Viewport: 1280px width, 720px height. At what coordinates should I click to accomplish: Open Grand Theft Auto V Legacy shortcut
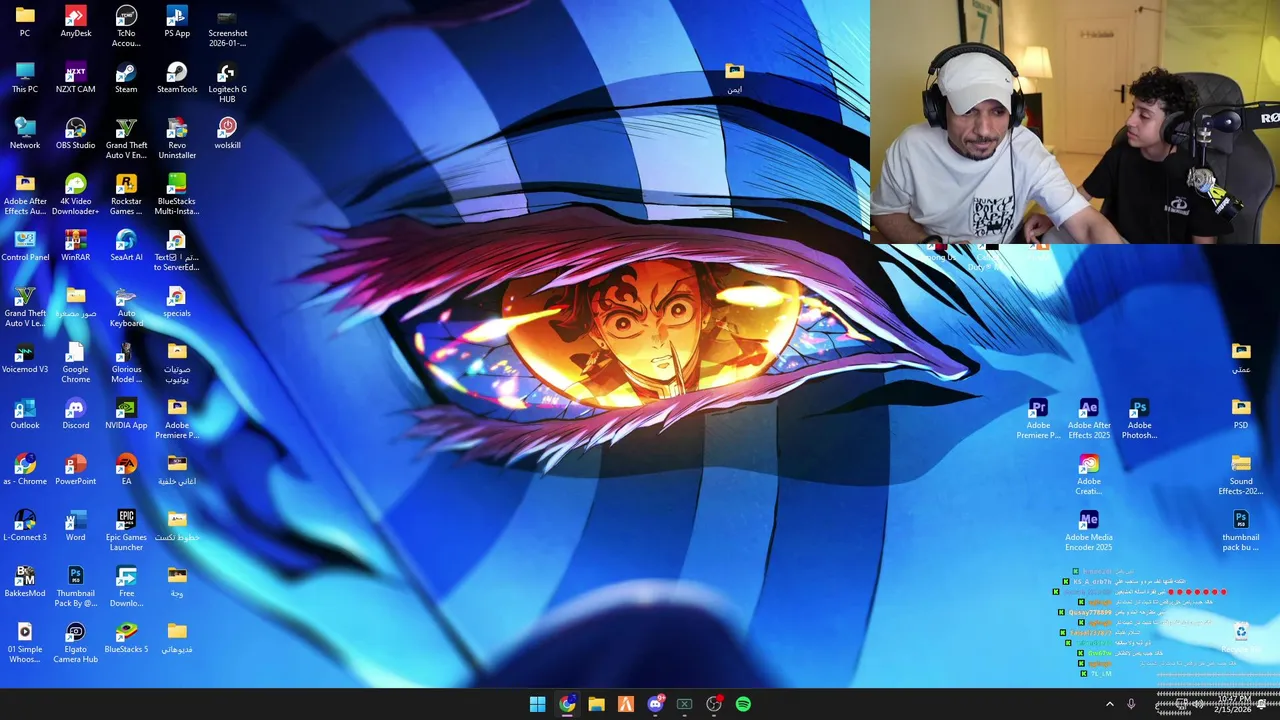25,306
